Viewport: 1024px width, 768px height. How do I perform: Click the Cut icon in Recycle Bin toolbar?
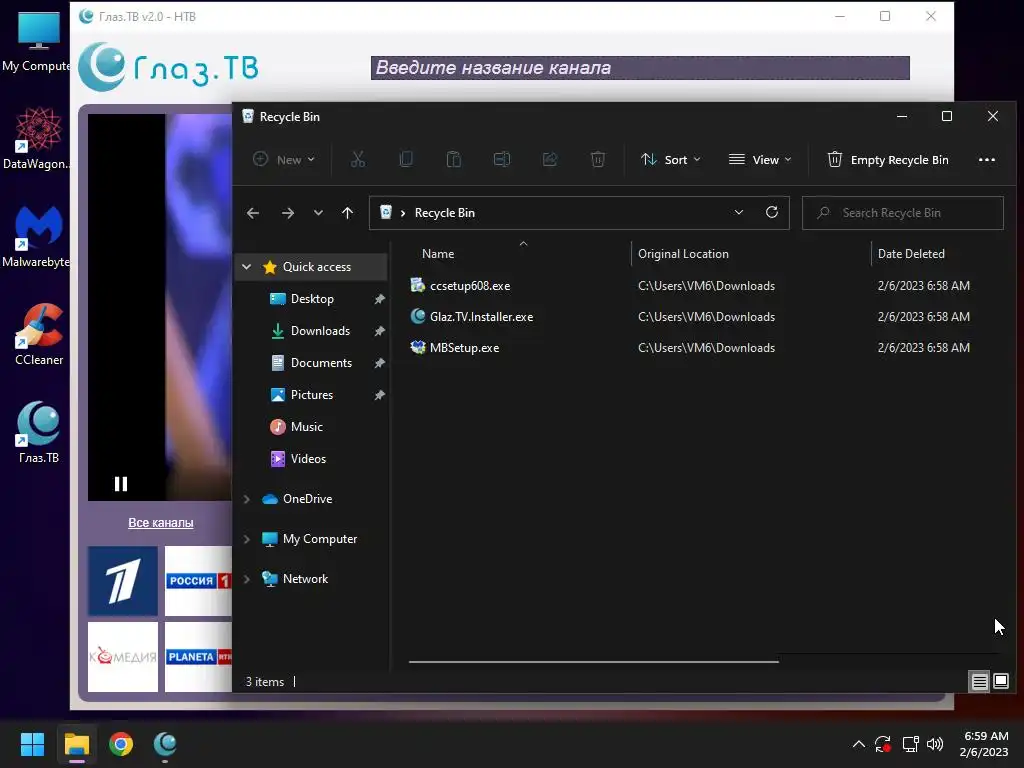[x=358, y=159]
